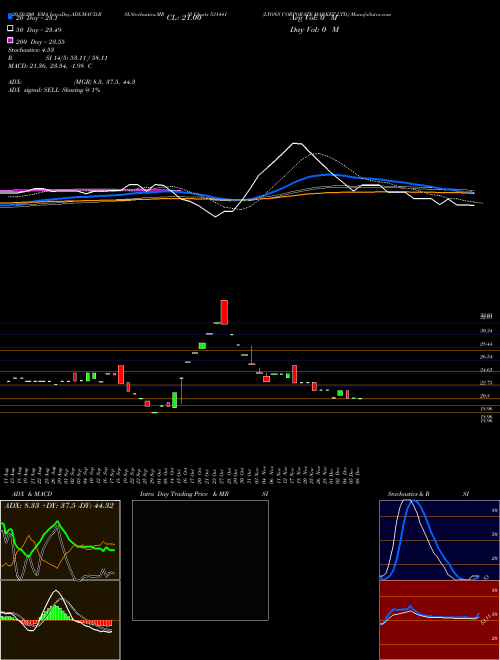Image resolution: width=500 pixels, height=660 pixels.
Task: Click the white 50 Day EMA legend swatch
Action: tap(10, 29)
